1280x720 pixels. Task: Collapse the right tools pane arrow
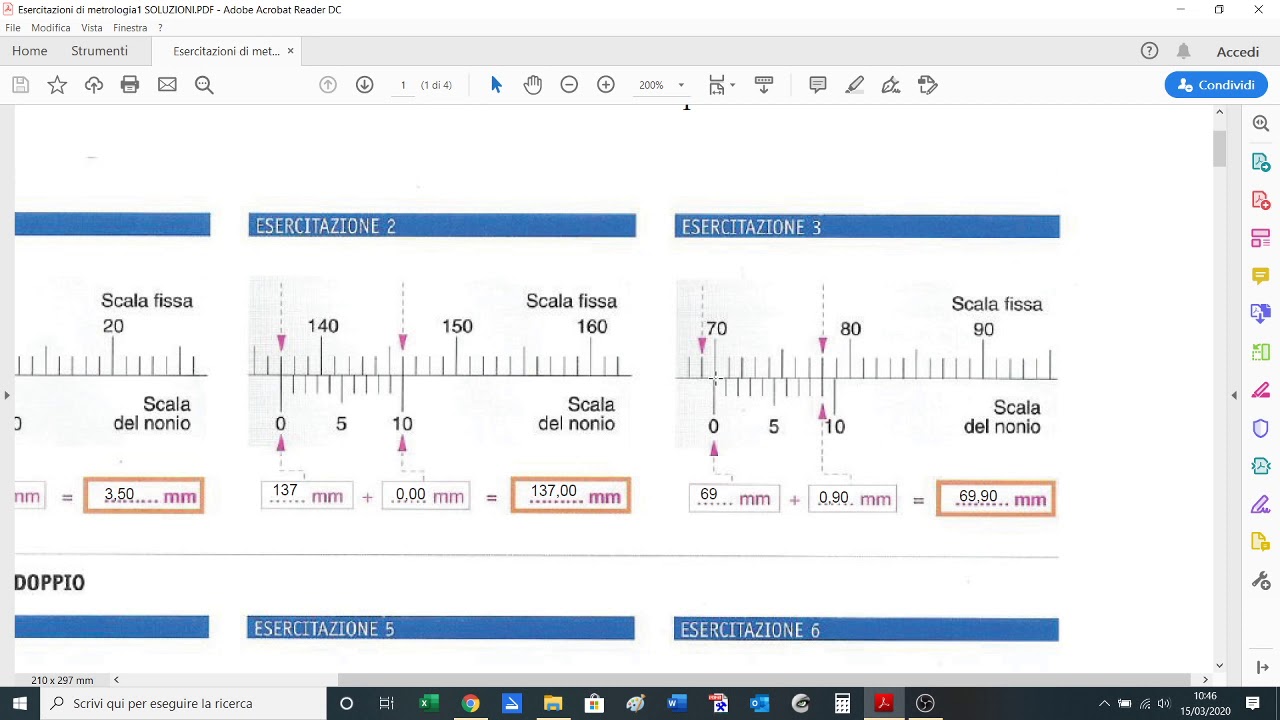(1234, 395)
